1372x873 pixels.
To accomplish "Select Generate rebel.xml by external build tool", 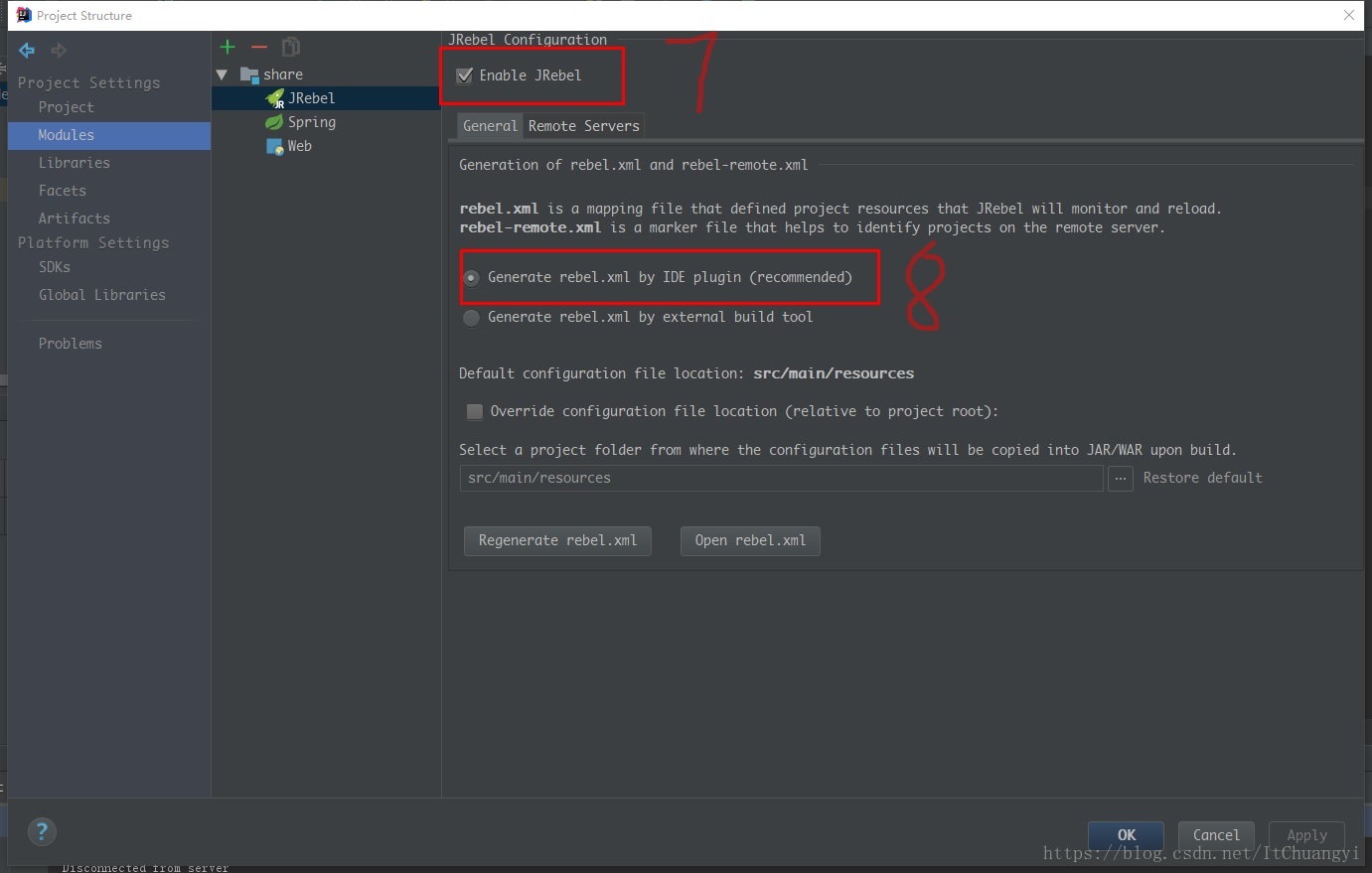I will (471, 318).
